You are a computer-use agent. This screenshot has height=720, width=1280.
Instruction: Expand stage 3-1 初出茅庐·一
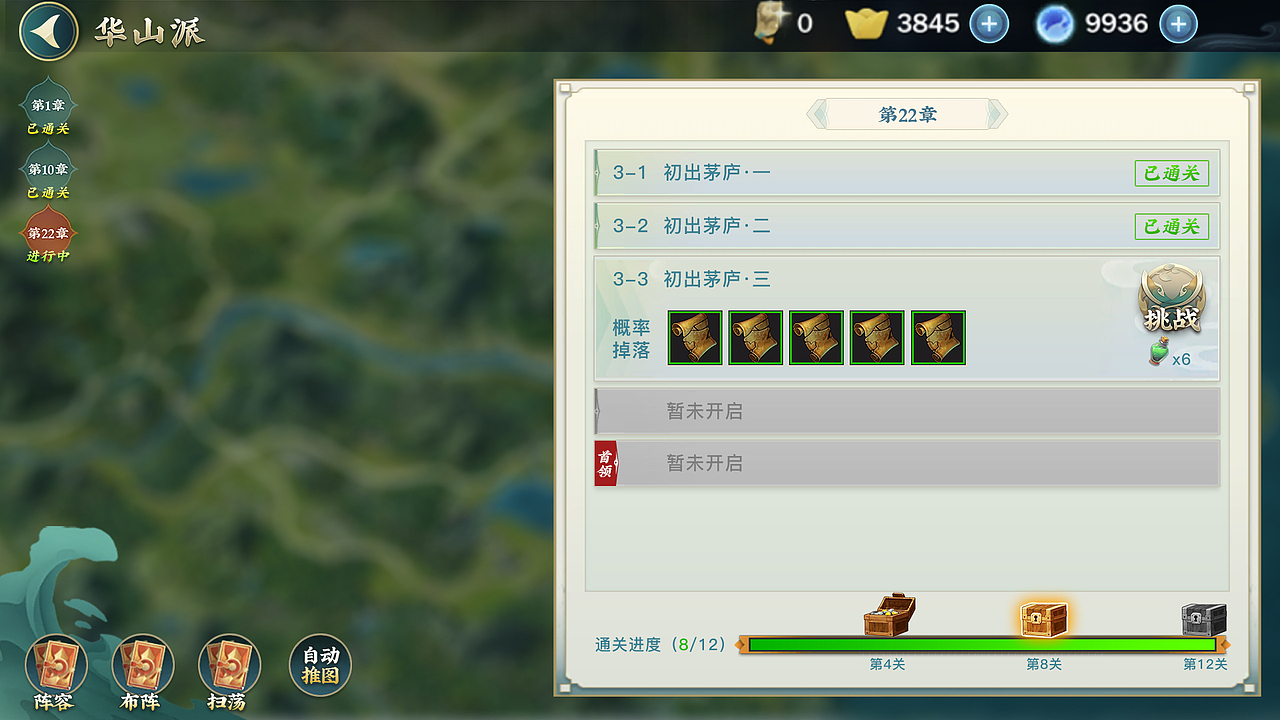click(x=907, y=173)
